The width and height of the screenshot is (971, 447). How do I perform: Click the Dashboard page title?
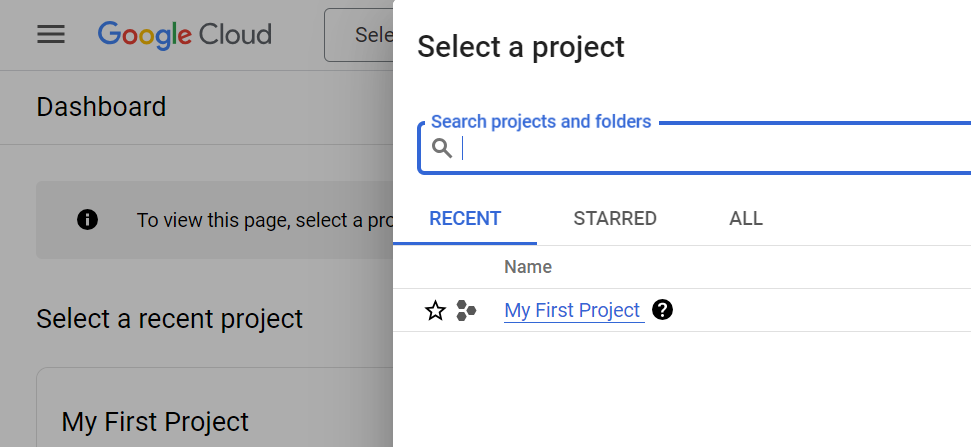pos(101,107)
